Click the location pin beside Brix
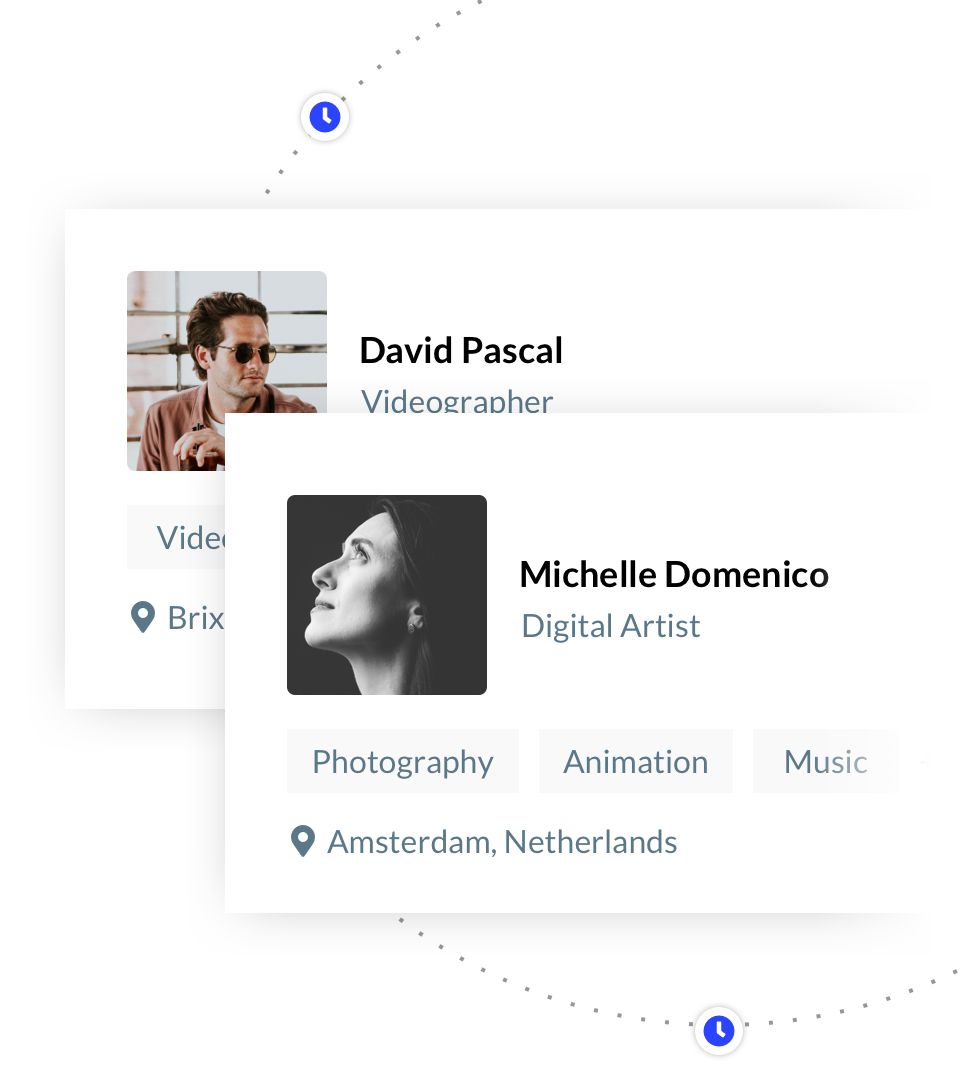Image resolution: width=963 pixels, height=1069 pixels. point(142,617)
